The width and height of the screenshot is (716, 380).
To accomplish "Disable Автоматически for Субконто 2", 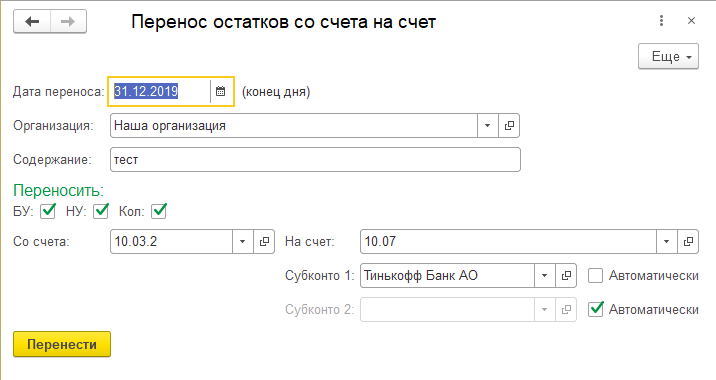I will pyautogui.click(x=595, y=309).
